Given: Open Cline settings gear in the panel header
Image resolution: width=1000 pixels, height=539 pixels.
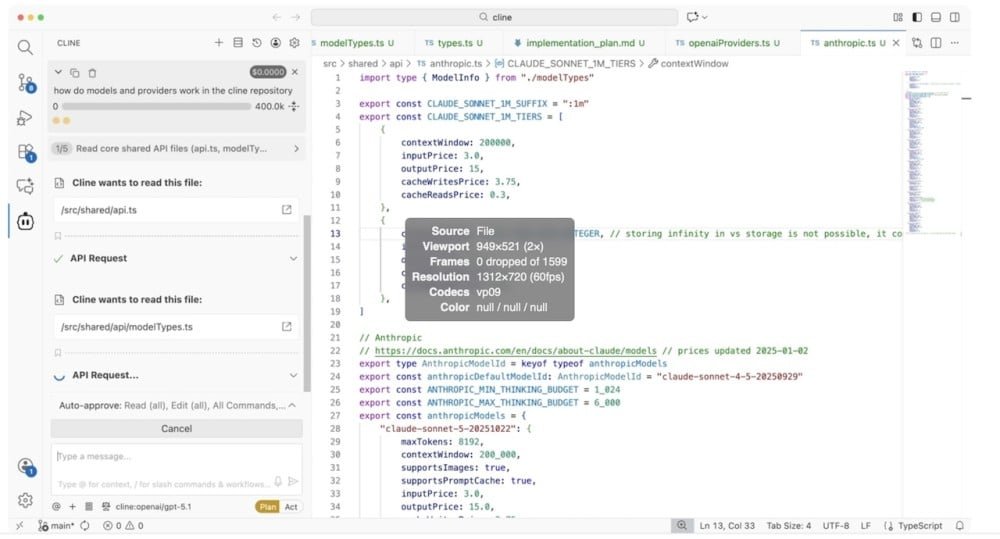Looking at the screenshot, I should pos(294,43).
